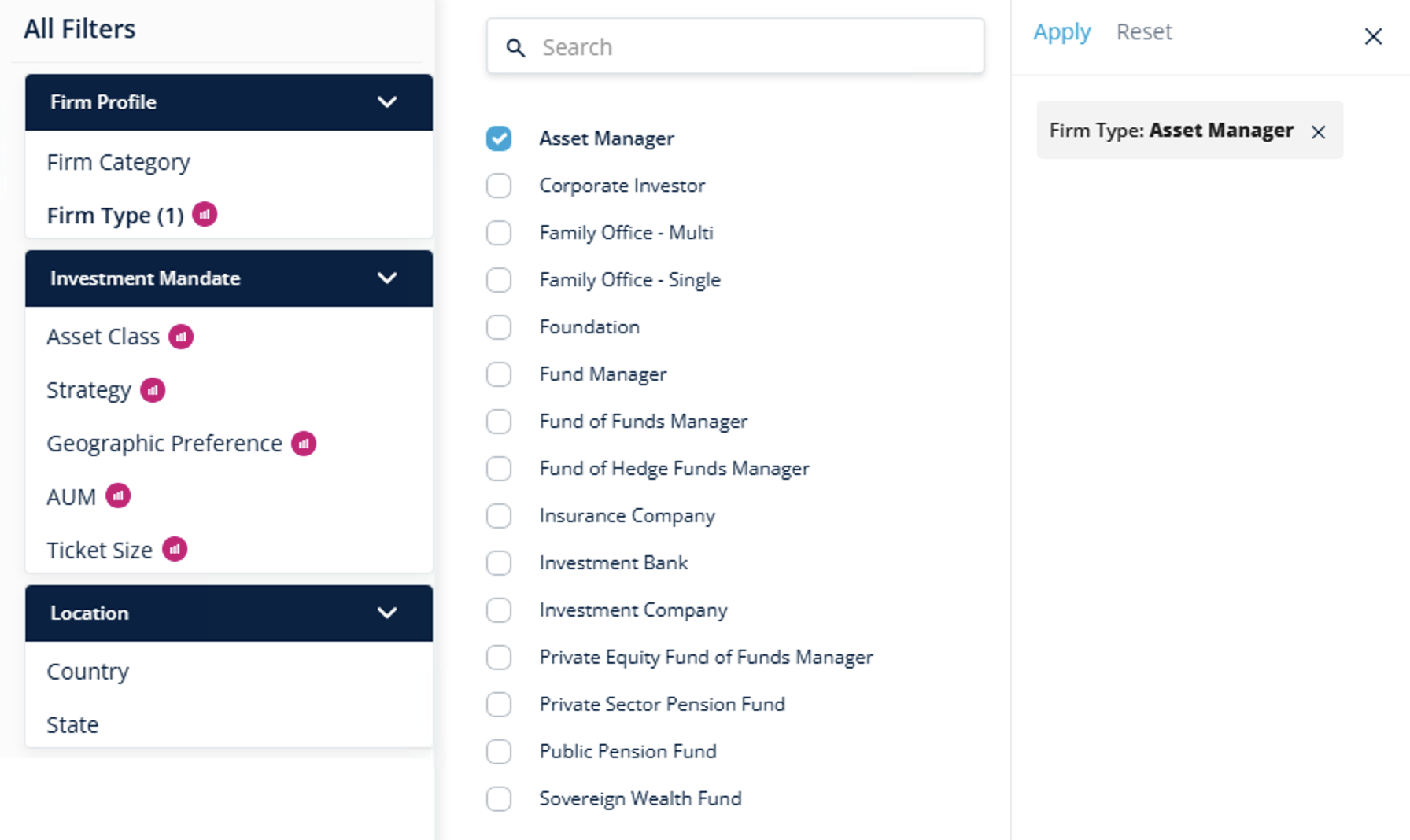Apply the selected filters
1410x840 pixels.
(1061, 32)
